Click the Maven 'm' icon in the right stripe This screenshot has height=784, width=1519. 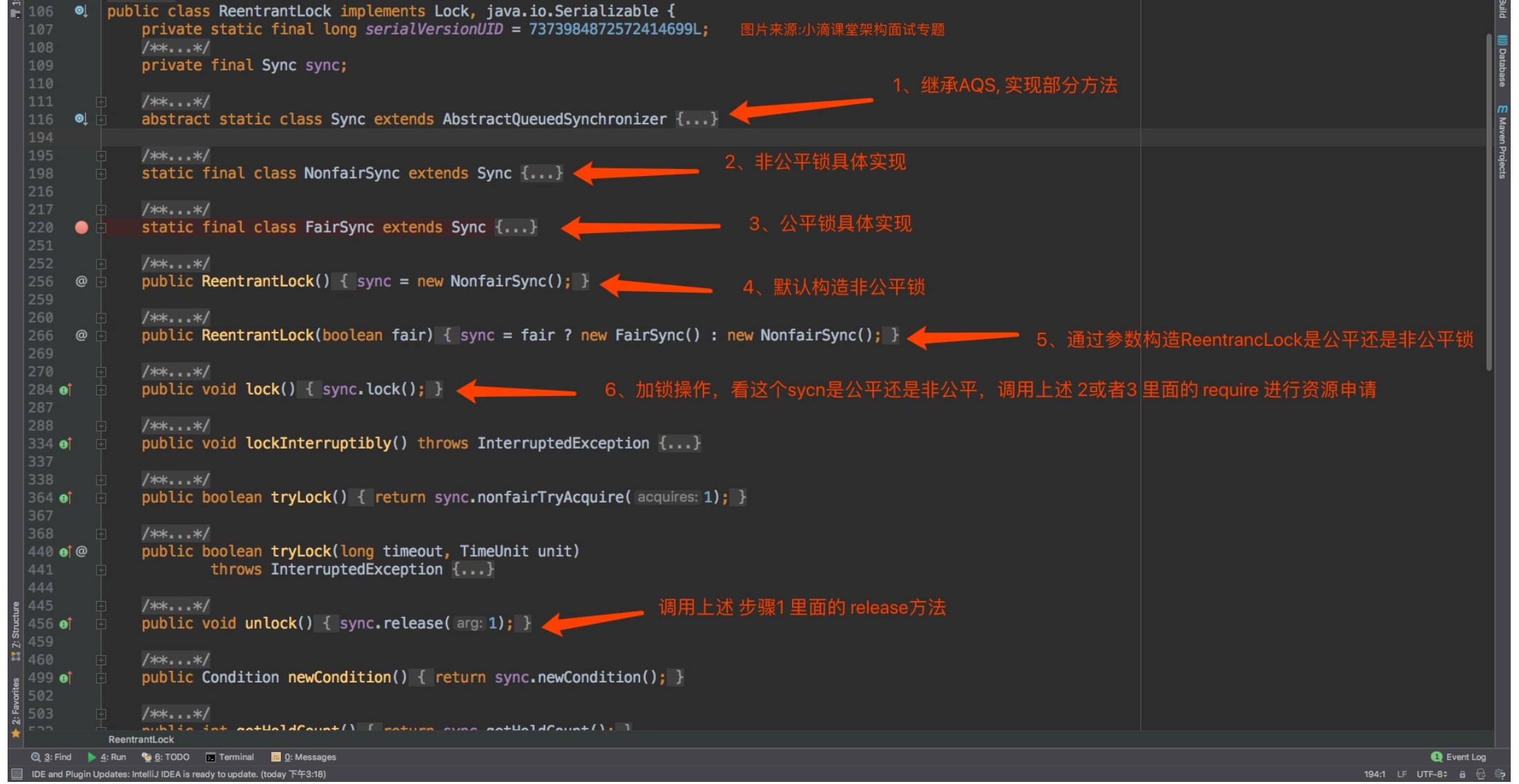1502,109
